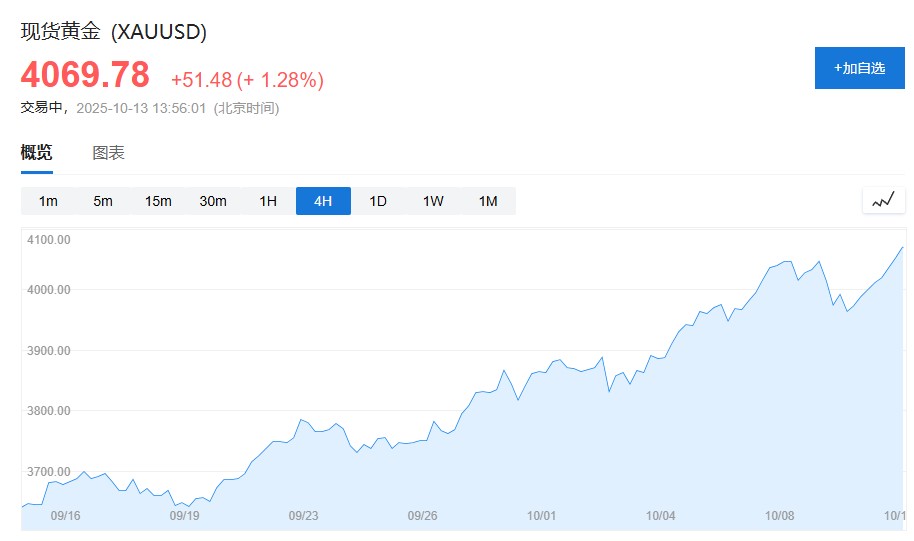This screenshot has width=914, height=541.
Task: Click the 4100.00 price axis label
Action: pyautogui.click(x=49, y=240)
